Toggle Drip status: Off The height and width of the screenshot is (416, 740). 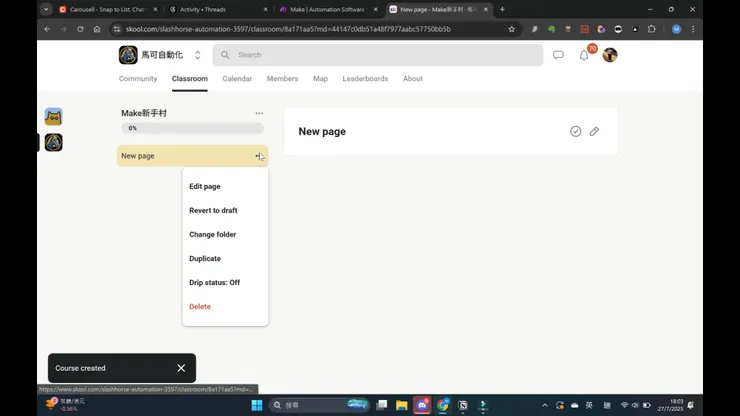coord(214,283)
